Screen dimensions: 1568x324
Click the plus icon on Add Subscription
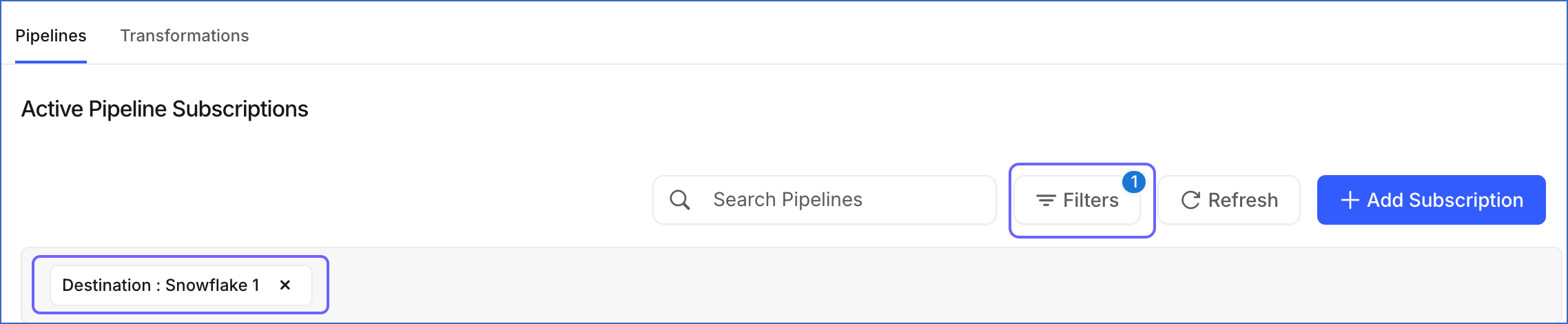tap(1350, 201)
